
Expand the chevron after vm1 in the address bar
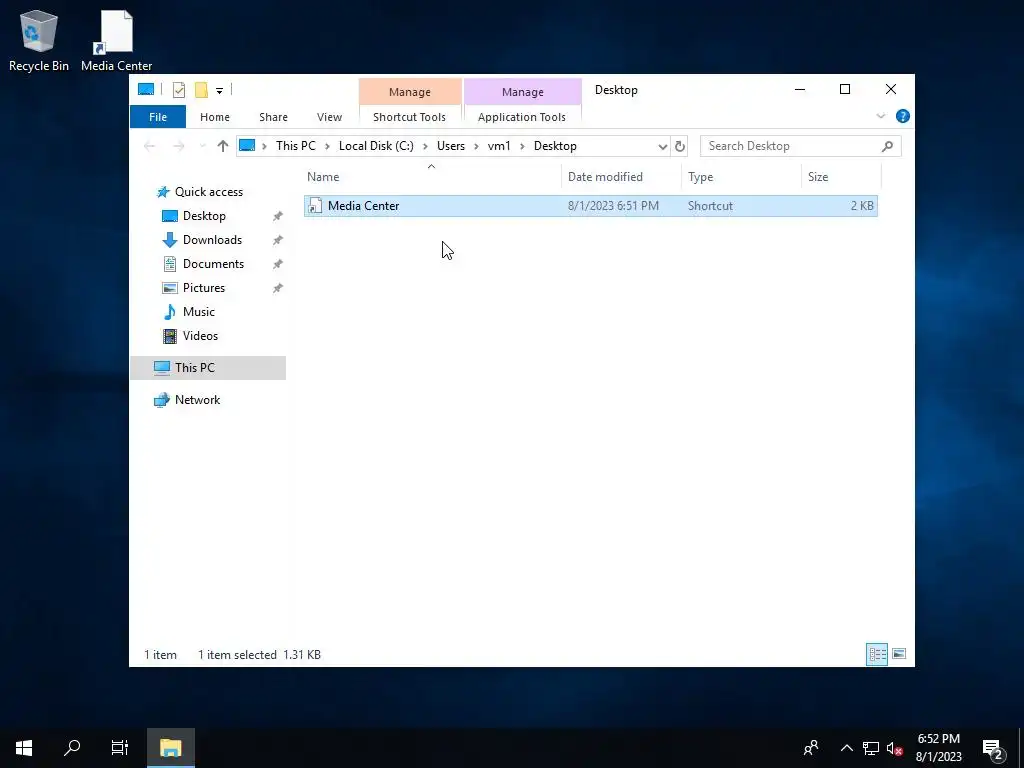tap(522, 146)
